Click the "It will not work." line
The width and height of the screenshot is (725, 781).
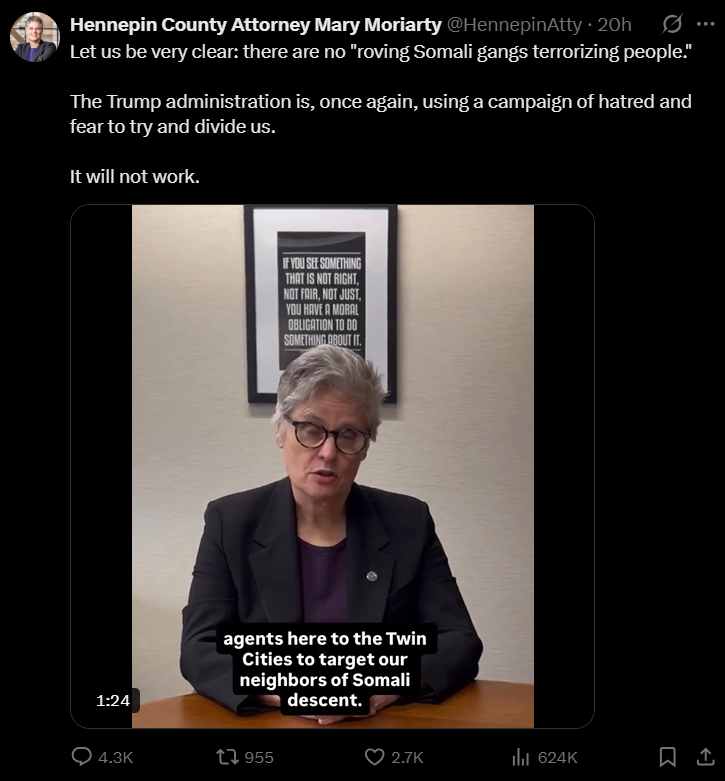coord(134,176)
